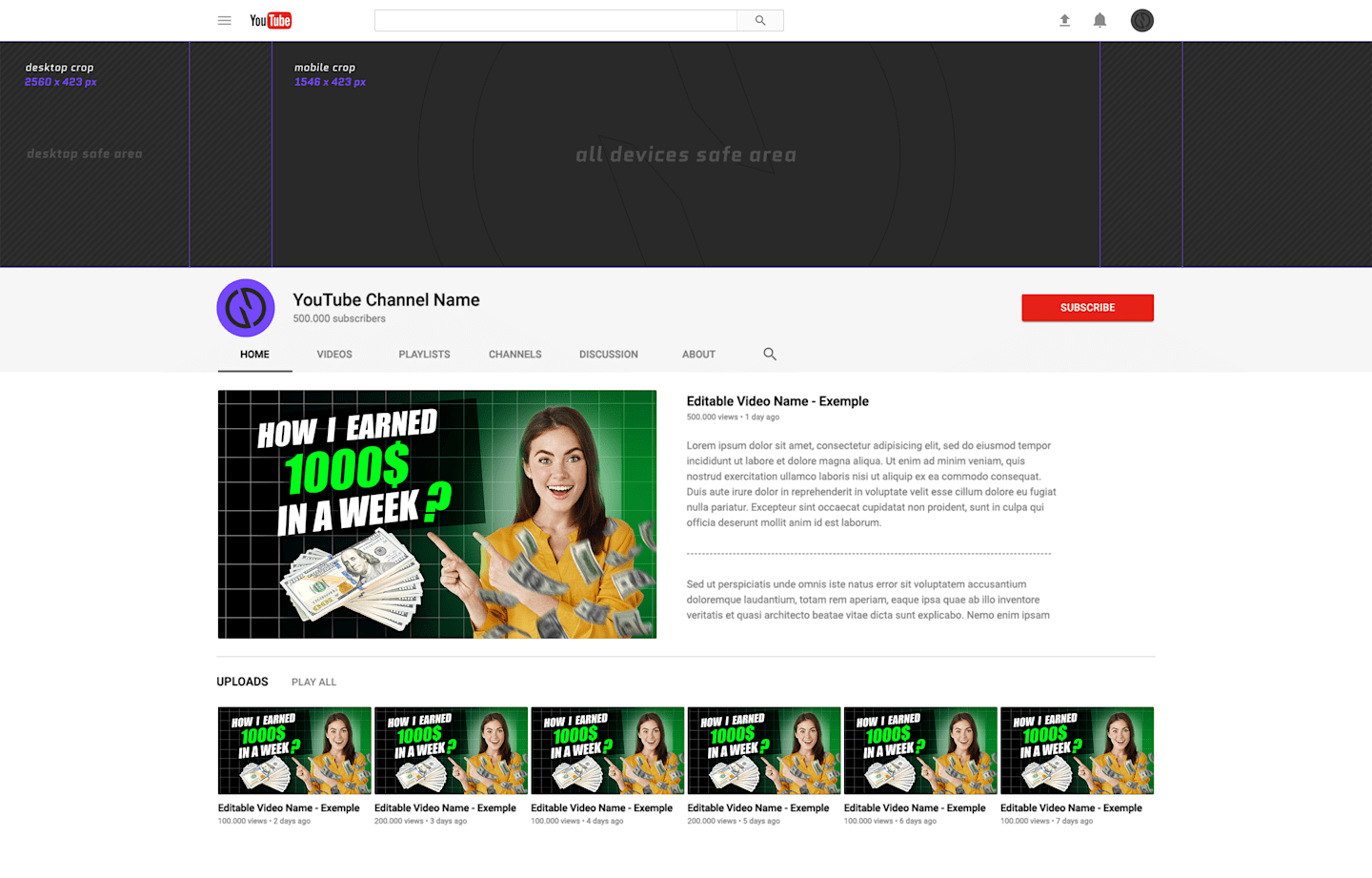The width and height of the screenshot is (1372, 878).
Task: Click the YouTube logo
Action: point(271,20)
